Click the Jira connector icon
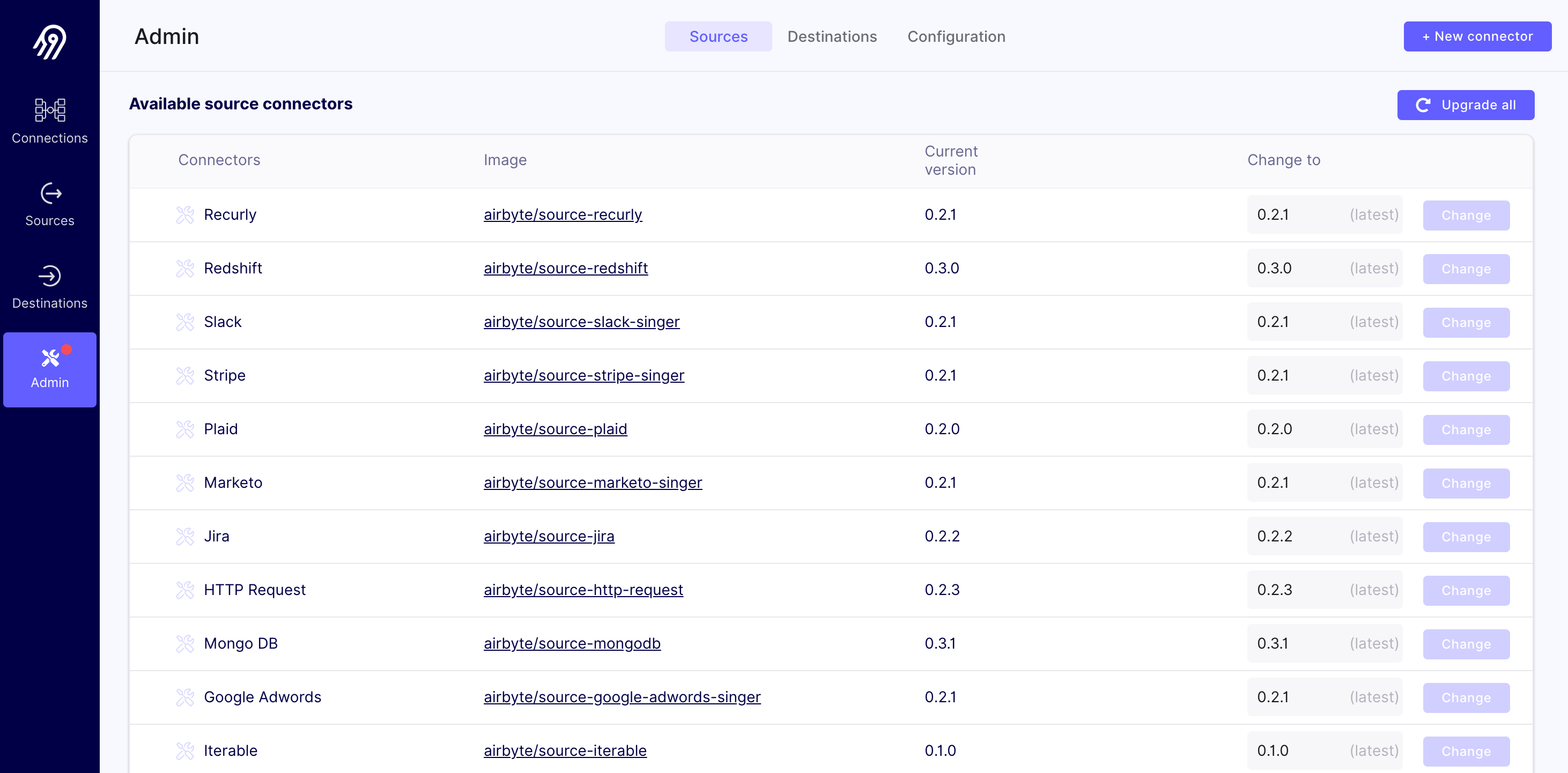 (x=185, y=536)
